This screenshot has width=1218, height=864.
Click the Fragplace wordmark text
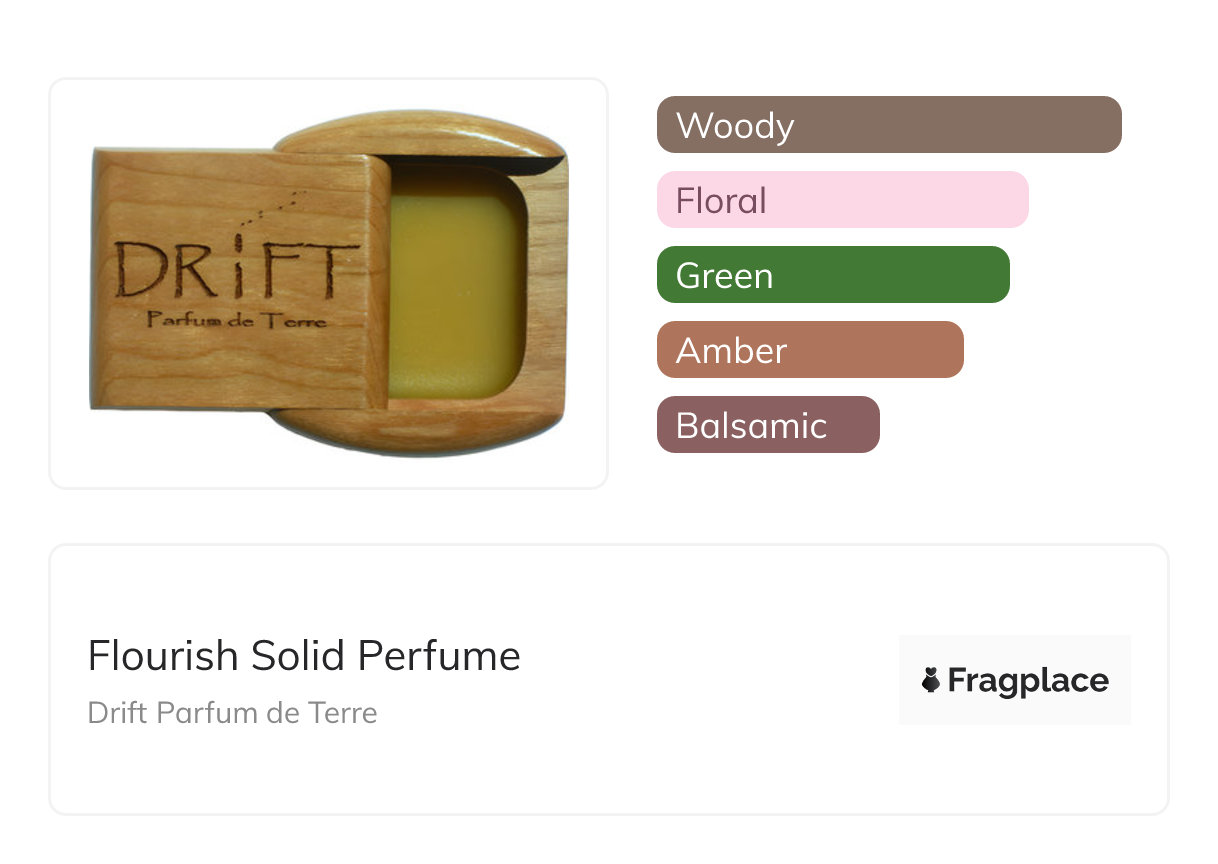(x=1028, y=681)
